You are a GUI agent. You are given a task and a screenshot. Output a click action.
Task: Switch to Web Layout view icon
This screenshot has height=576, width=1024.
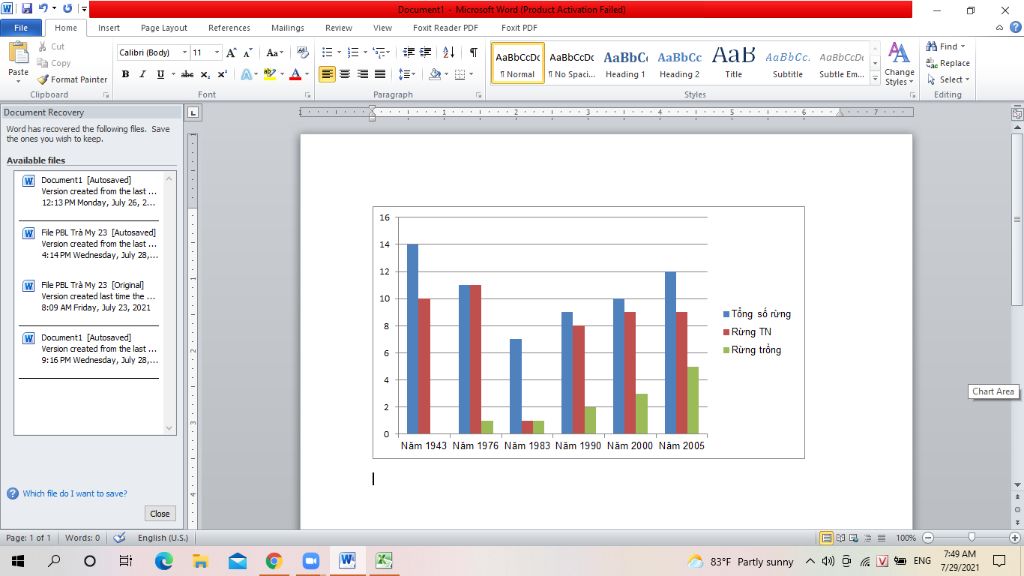tap(854, 538)
